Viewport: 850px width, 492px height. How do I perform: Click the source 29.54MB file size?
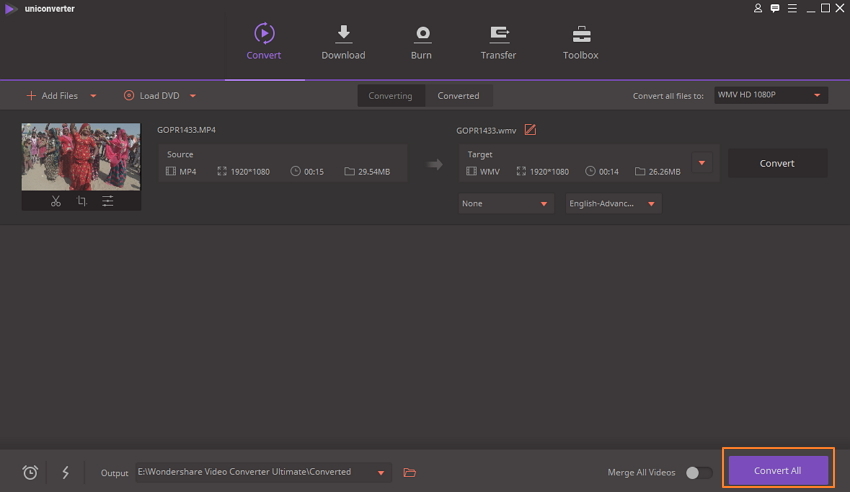(368, 171)
